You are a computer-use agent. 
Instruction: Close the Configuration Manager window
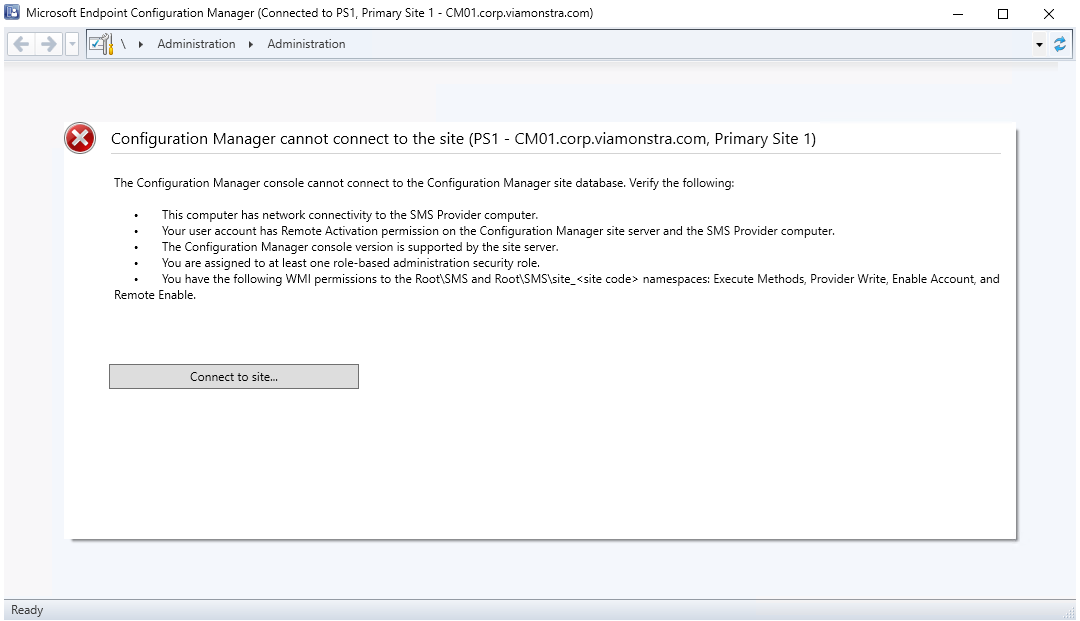[x=1049, y=14]
